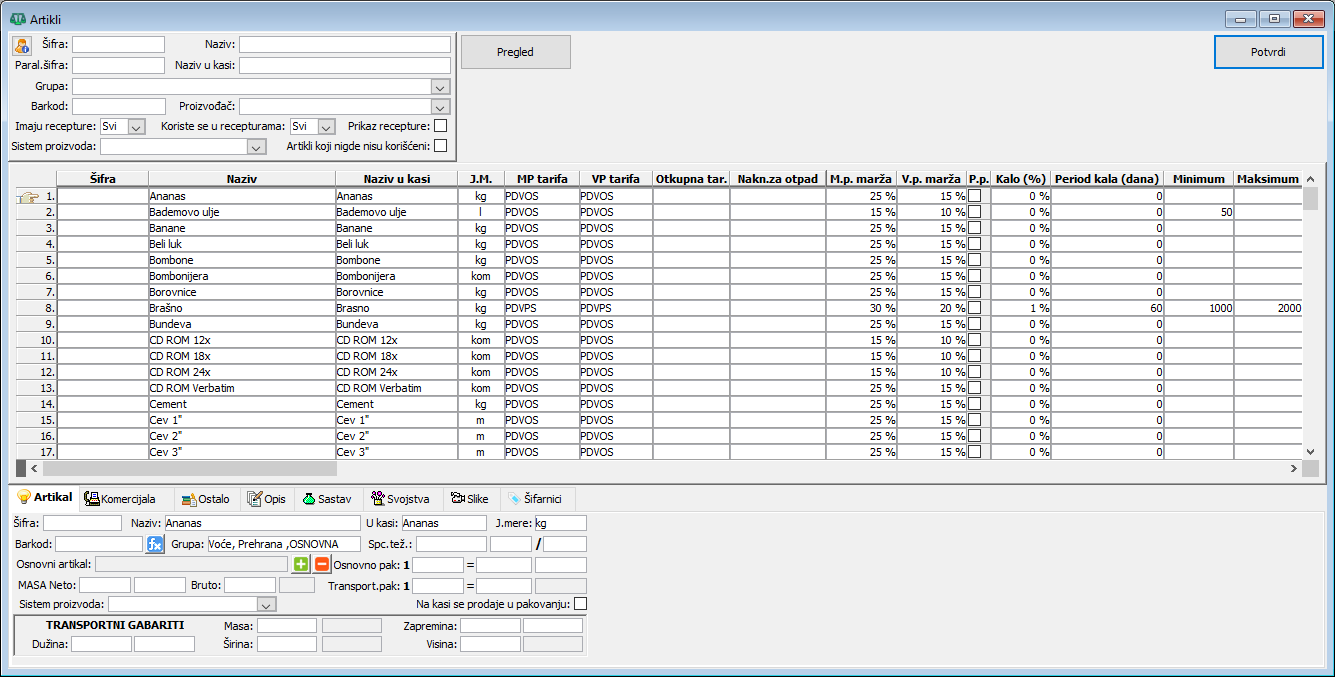Expand the Grupa filter dropdown
1335x677 pixels.
(440, 87)
